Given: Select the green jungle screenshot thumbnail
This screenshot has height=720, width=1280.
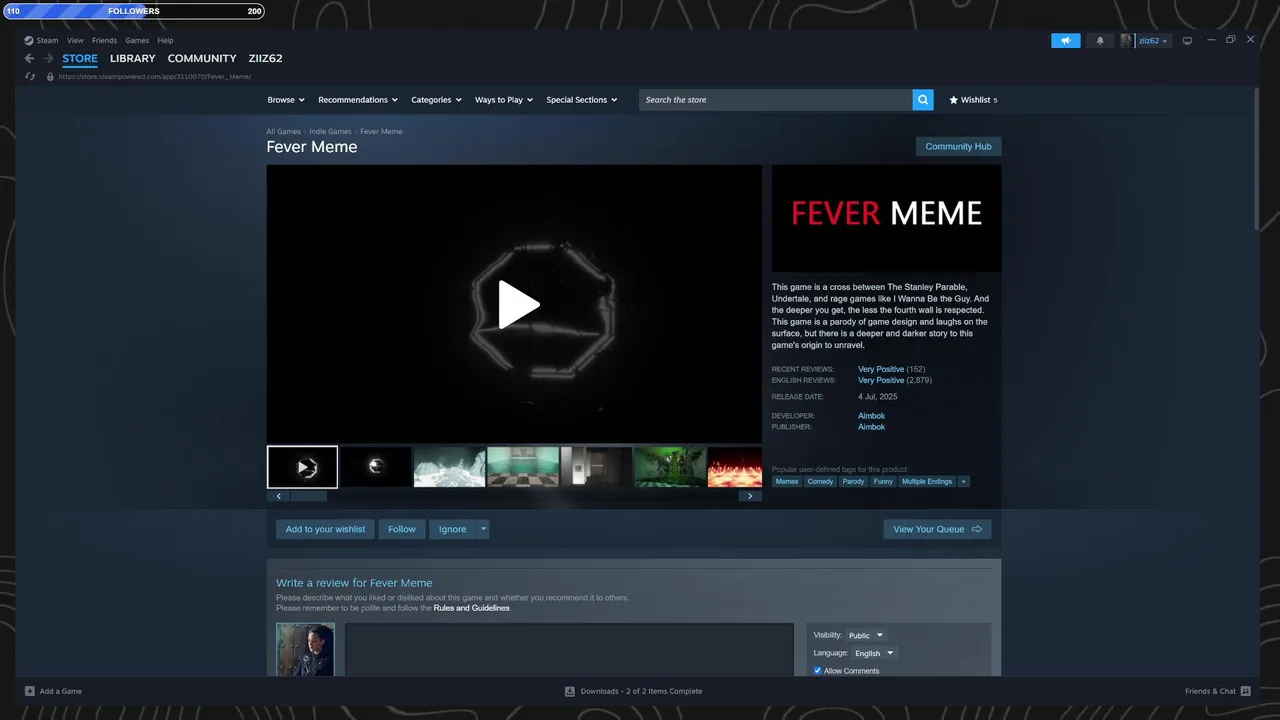Looking at the screenshot, I should click(x=670, y=467).
